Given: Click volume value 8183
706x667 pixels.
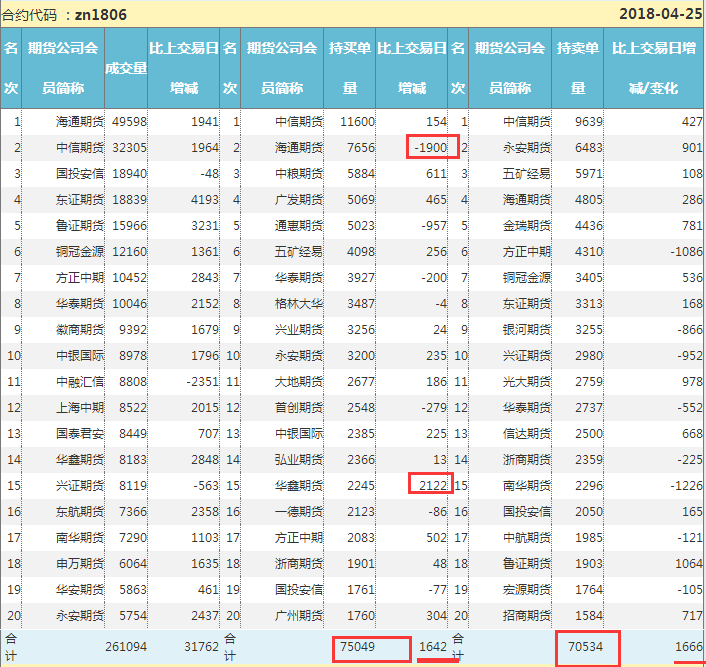Looking at the screenshot, I should click(x=133, y=460).
